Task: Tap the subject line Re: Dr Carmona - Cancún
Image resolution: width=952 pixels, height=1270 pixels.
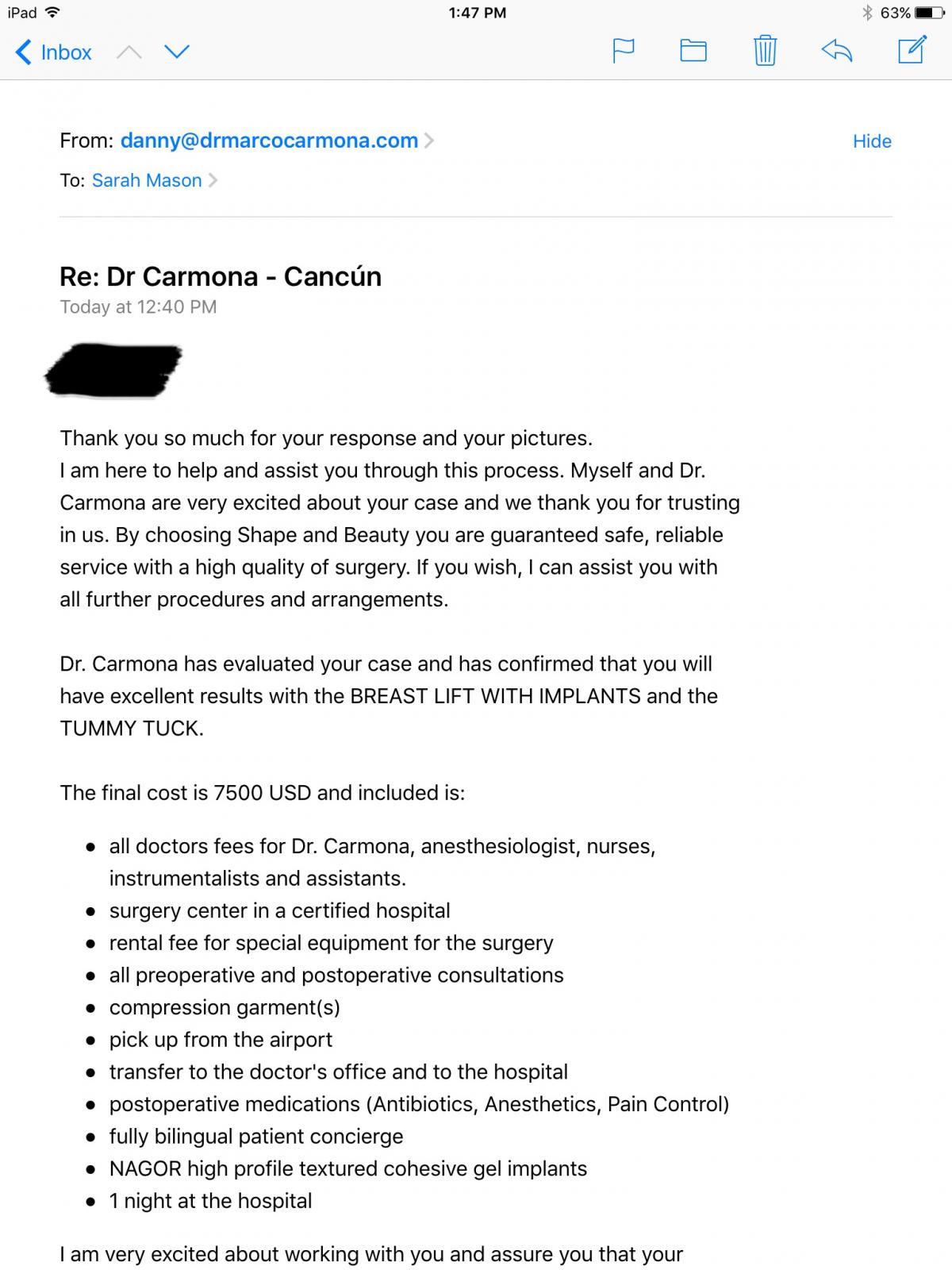Action: click(x=221, y=276)
